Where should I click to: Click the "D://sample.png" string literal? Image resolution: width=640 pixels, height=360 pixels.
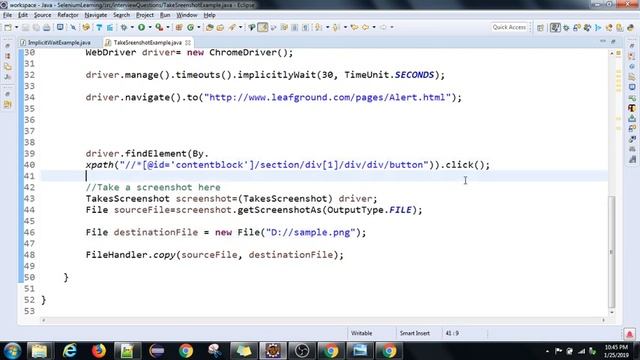(x=310, y=233)
